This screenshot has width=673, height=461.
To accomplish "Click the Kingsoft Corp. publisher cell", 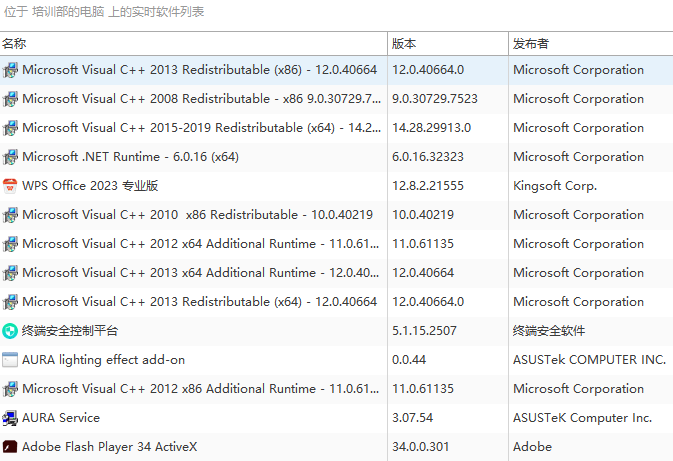I will click(x=555, y=186).
